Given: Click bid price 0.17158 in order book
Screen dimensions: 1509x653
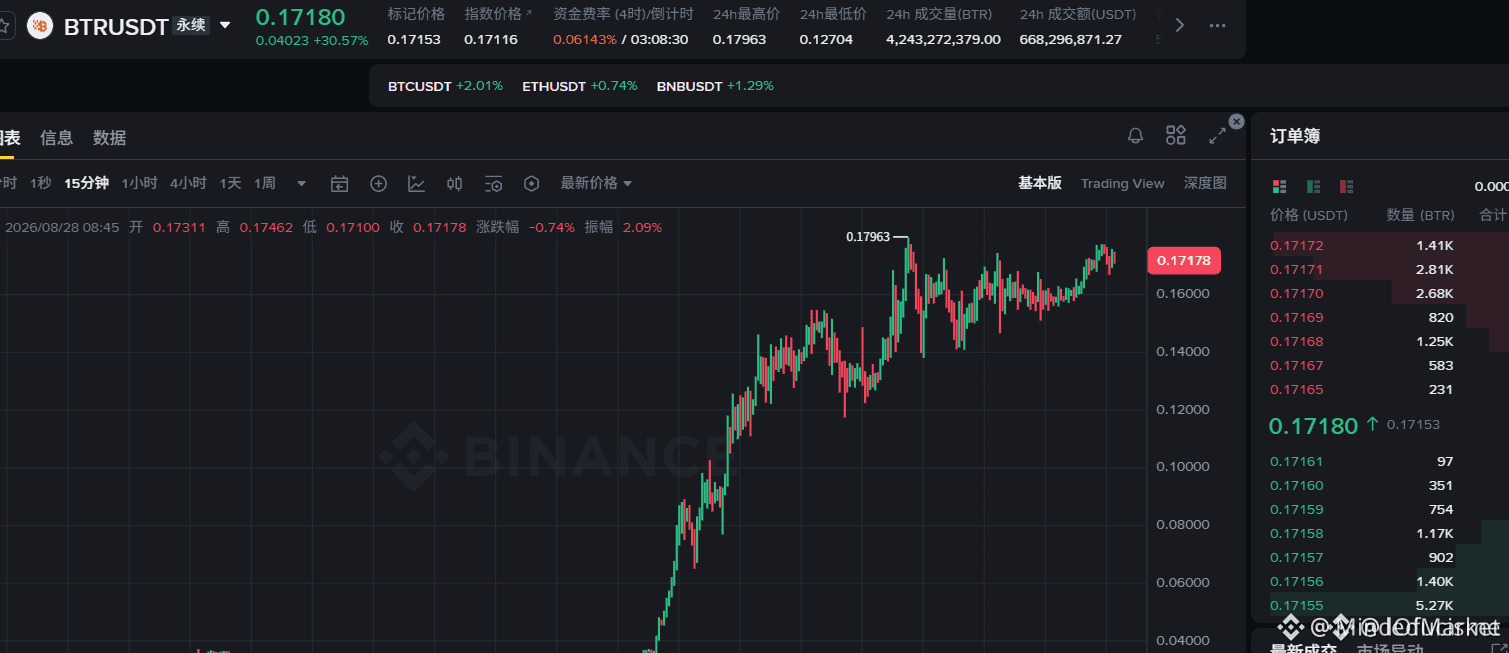Looking at the screenshot, I should pyautogui.click(x=1297, y=533).
